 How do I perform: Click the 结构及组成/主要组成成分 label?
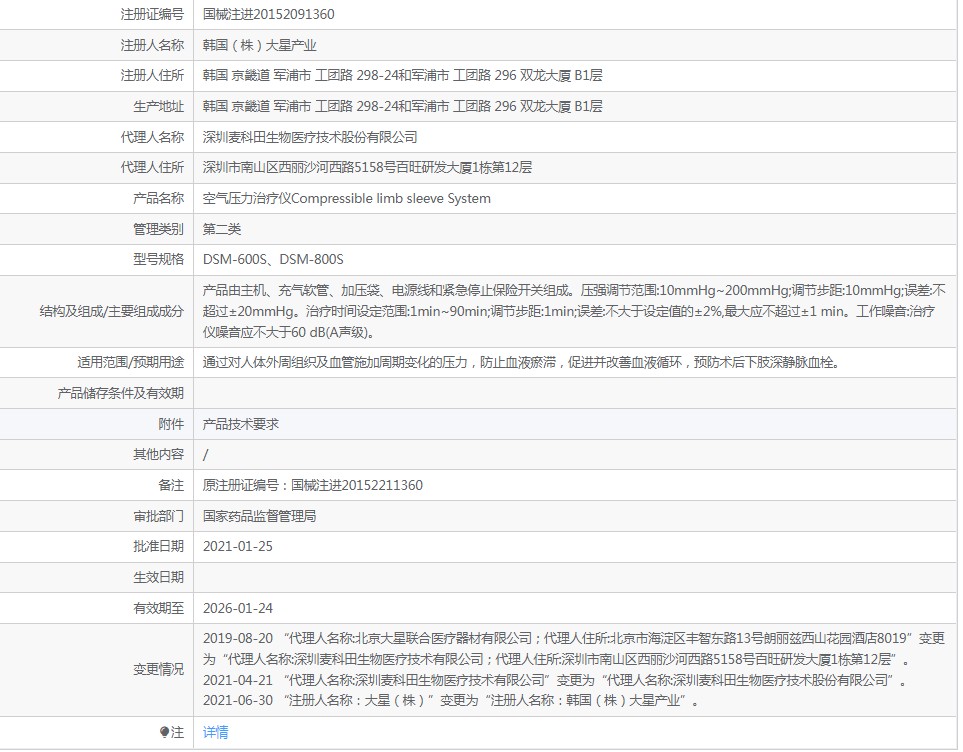click(111, 311)
